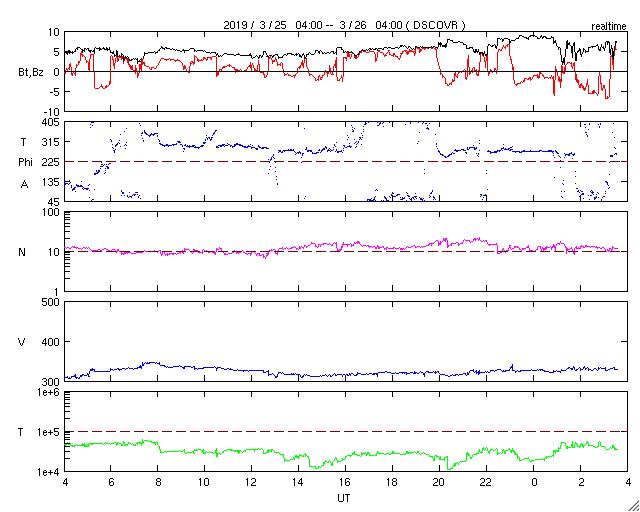The height and width of the screenshot is (512, 640).
Task: Click the 'V' velocity panel label
Action: tap(22, 342)
